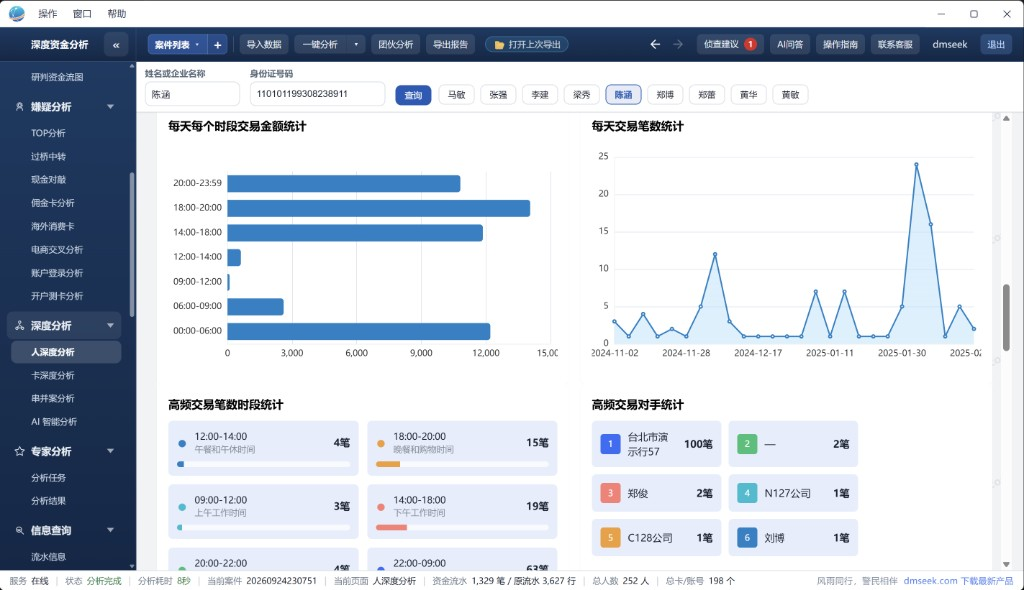Click 一键分析 button
The height and width of the screenshot is (590, 1024).
pos(320,44)
